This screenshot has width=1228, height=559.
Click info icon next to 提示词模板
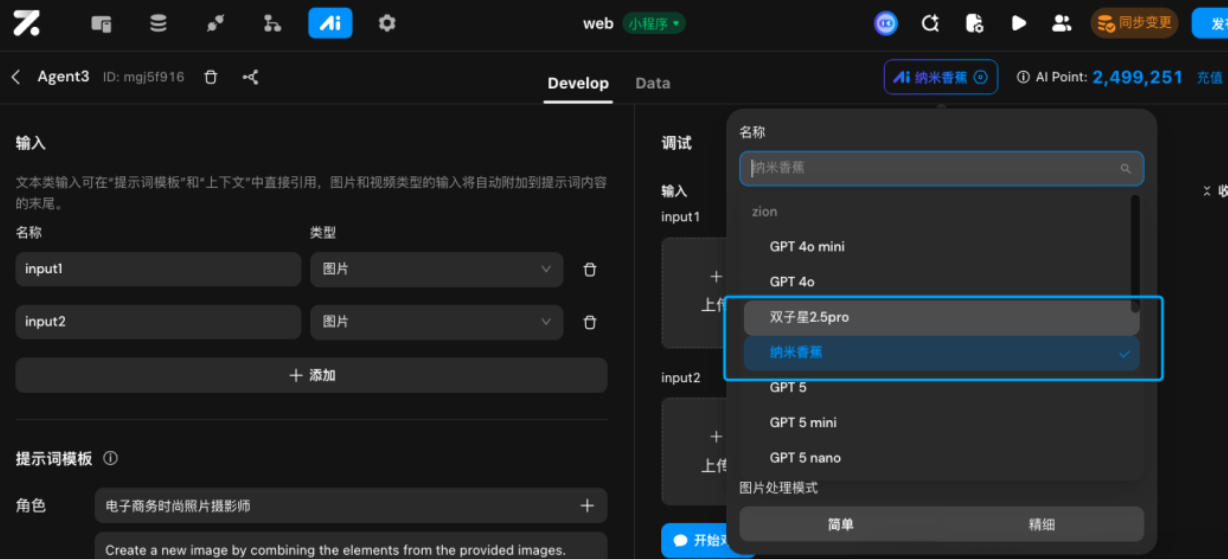point(111,458)
